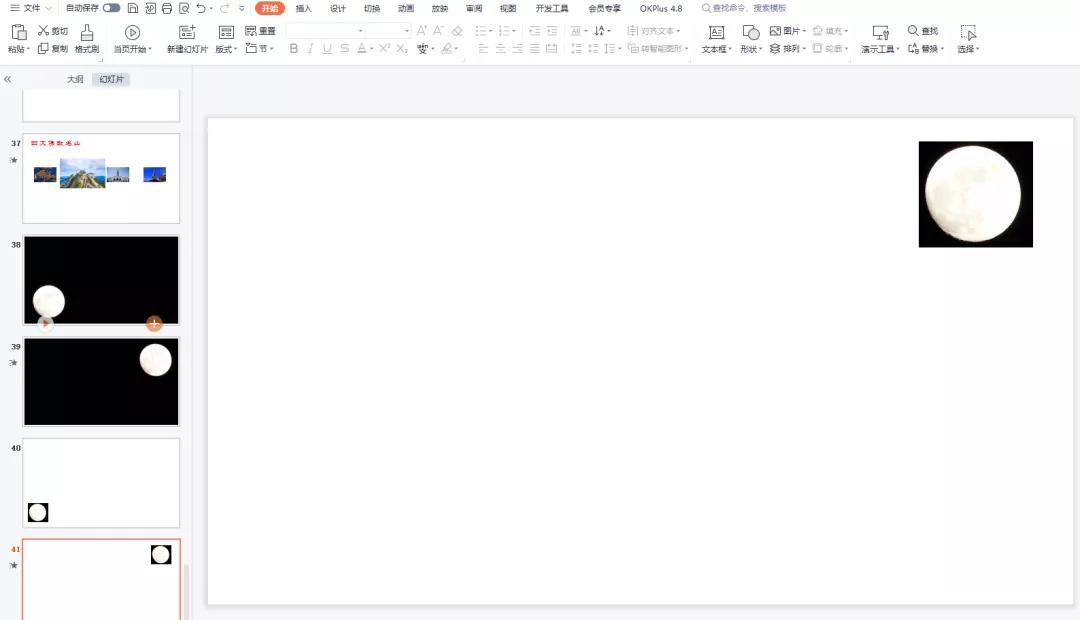1080x620 pixels.
Task: Select the moon picture on the main slide
Action: pos(975,194)
